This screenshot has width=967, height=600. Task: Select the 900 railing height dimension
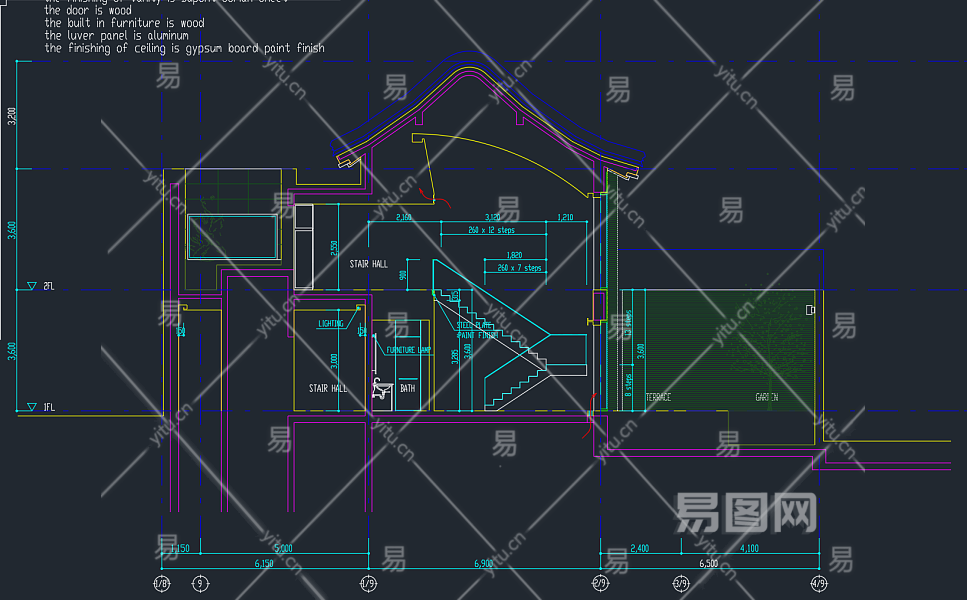(x=403, y=275)
